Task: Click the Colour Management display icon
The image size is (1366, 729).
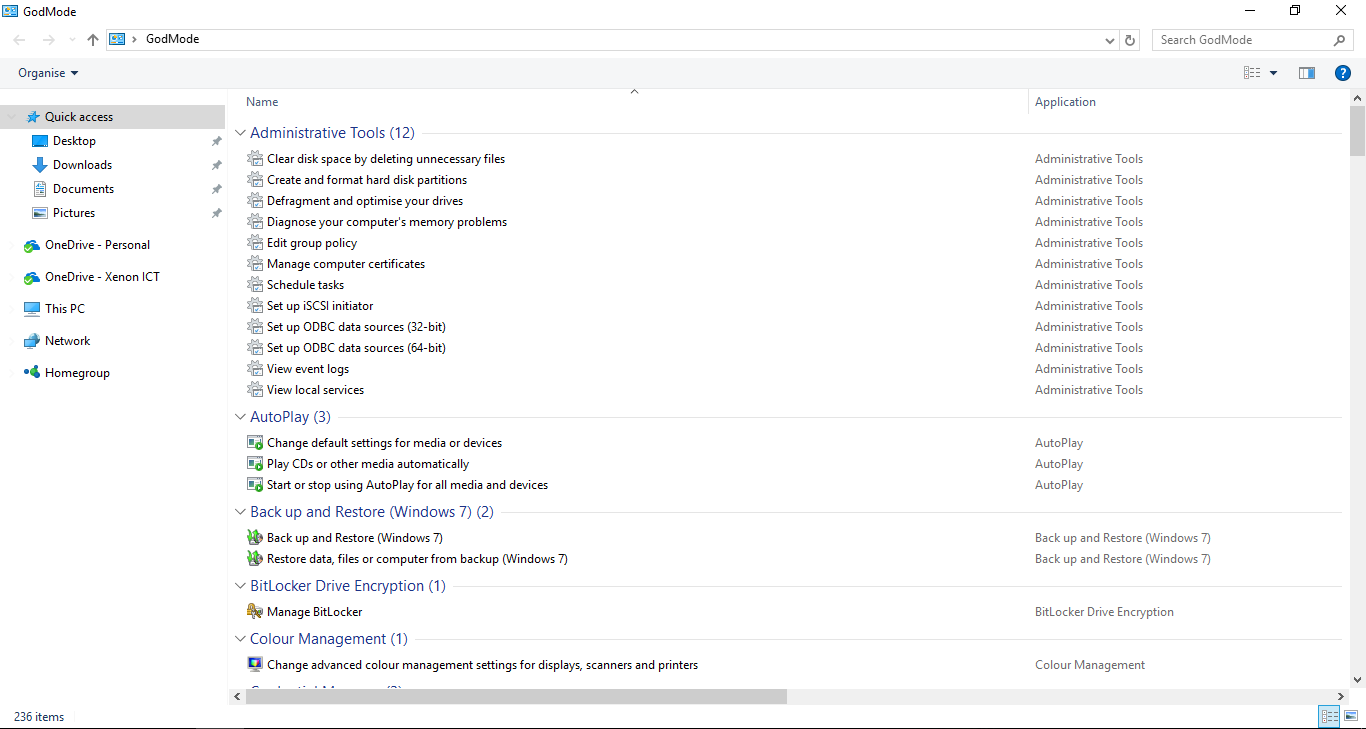Action: pos(255,665)
